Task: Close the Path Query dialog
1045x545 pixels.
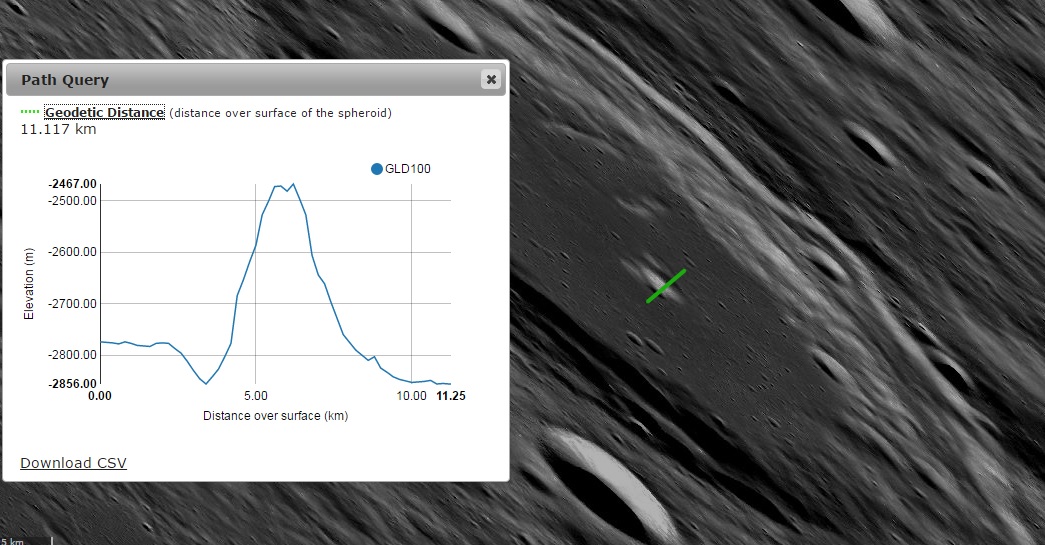Action: 490,80
